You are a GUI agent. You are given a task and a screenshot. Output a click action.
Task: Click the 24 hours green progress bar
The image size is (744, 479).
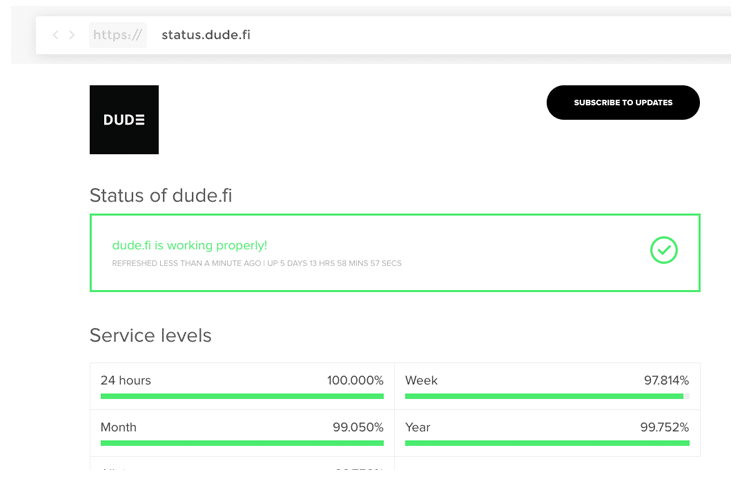242,396
